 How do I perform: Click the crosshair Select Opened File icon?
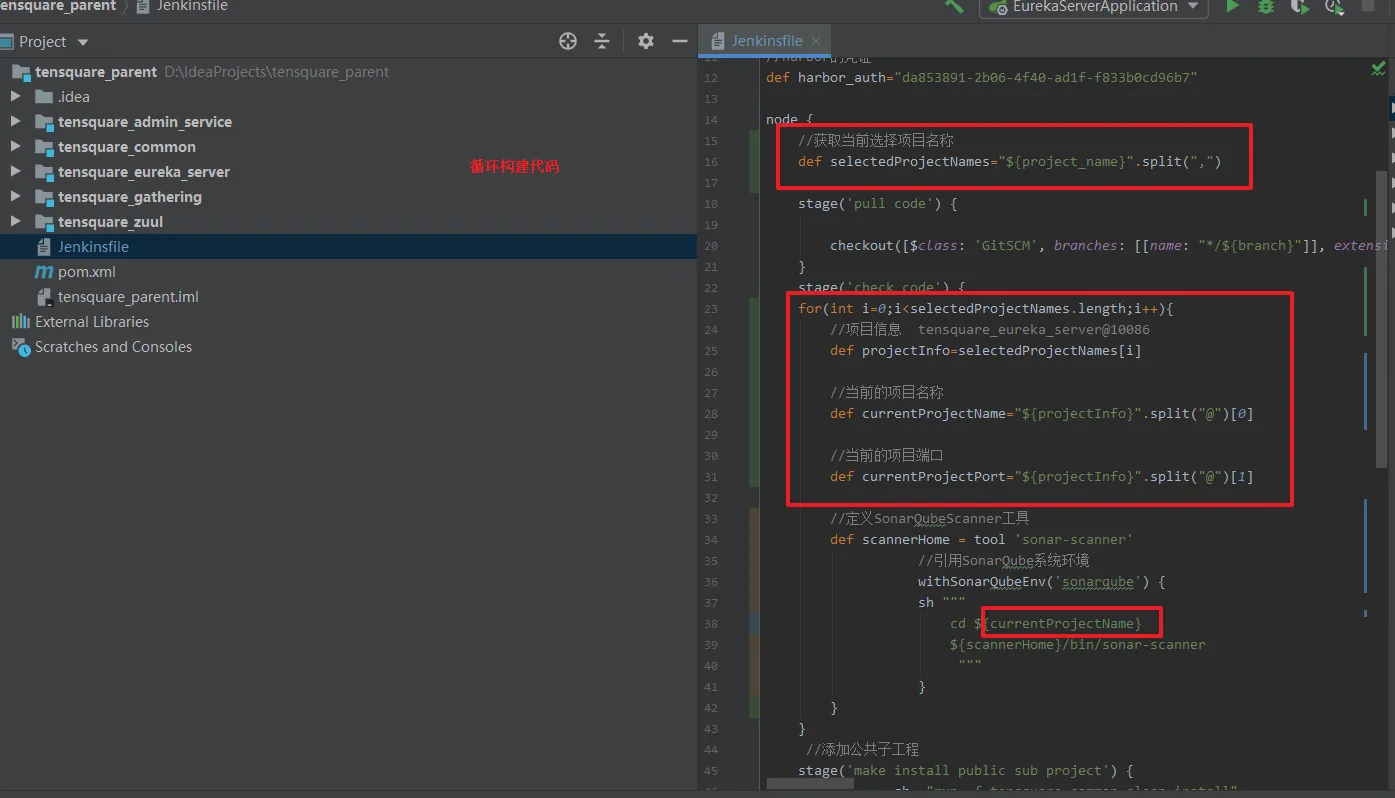tap(568, 41)
